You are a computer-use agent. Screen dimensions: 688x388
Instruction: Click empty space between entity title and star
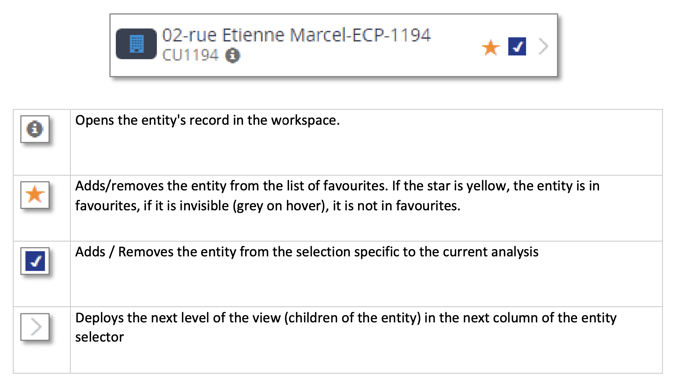coord(456,46)
